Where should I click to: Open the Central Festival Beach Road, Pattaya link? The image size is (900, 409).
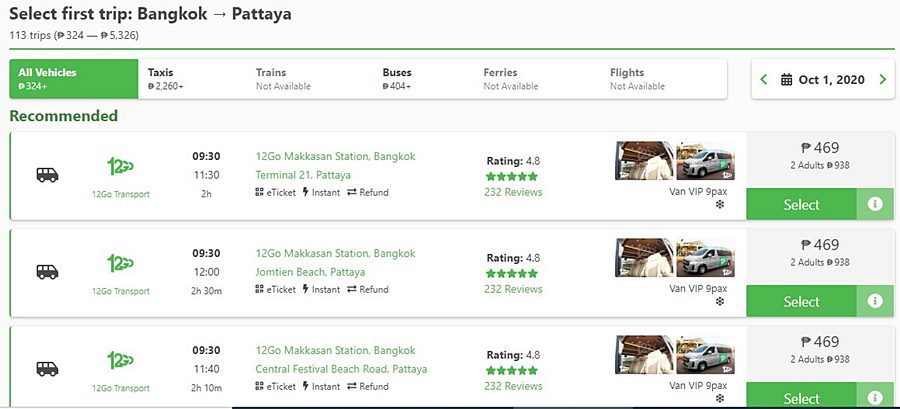tap(341, 369)
